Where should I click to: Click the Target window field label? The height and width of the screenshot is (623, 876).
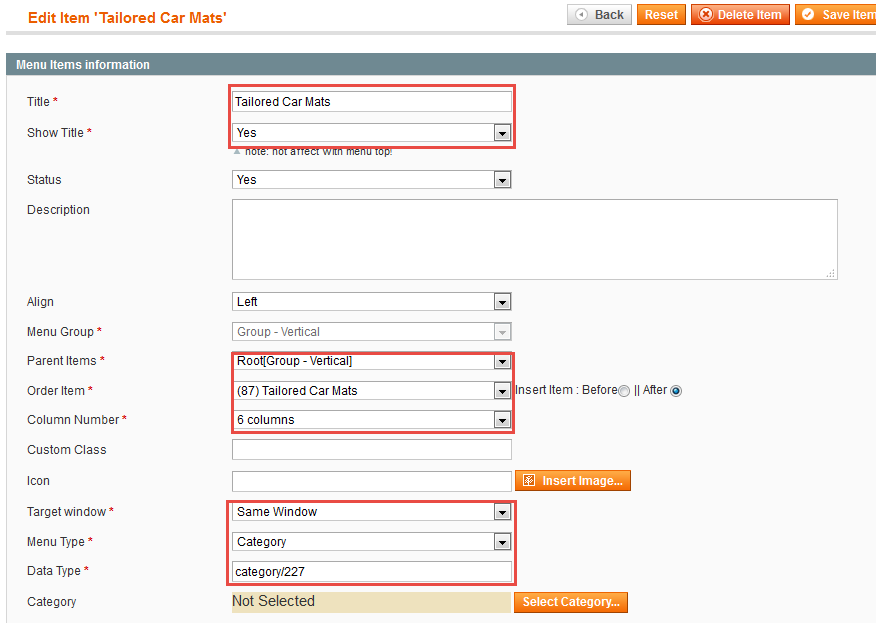(66, 512)
